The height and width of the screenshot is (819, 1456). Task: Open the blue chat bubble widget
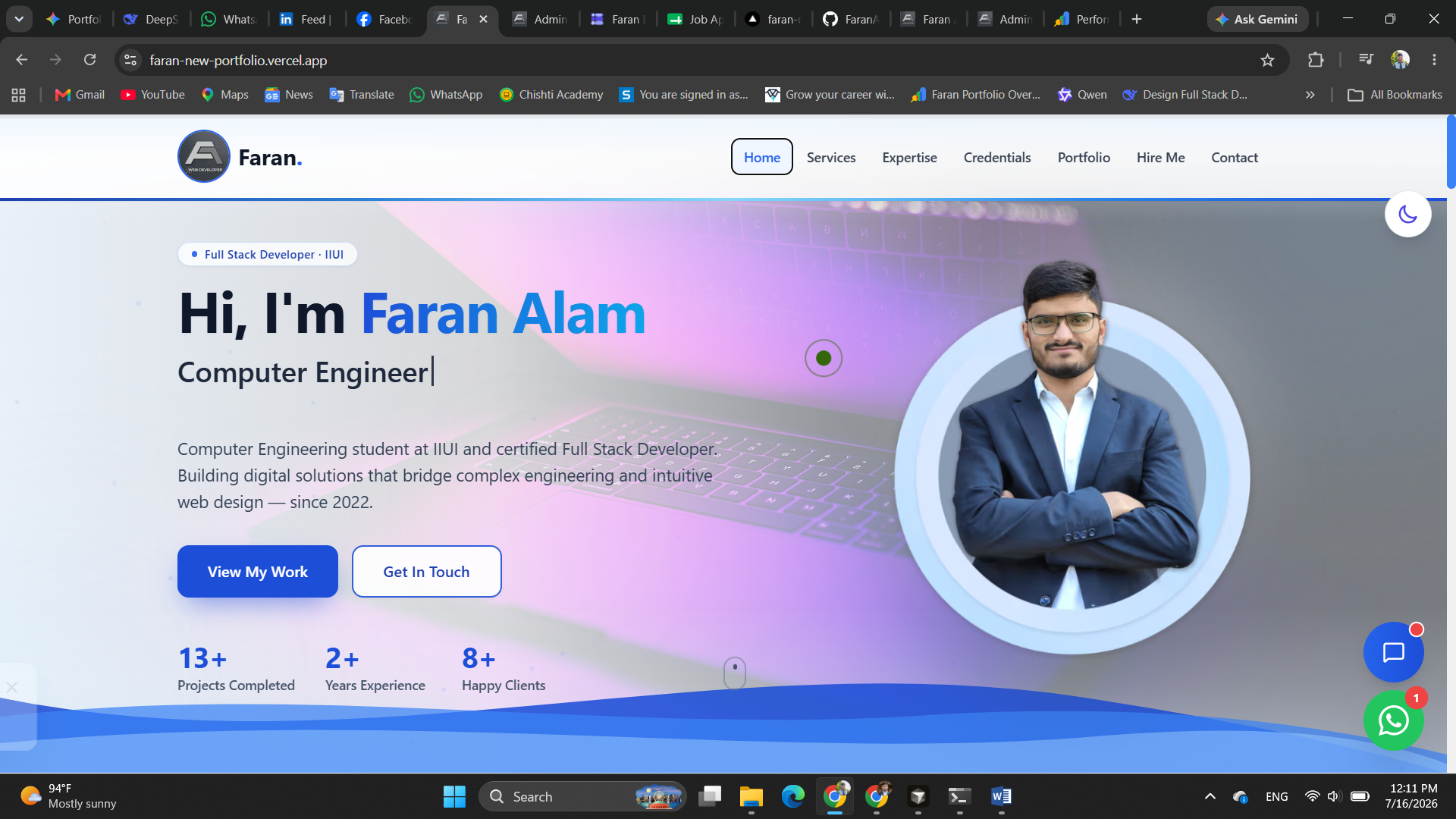(x=1393, y=652)
